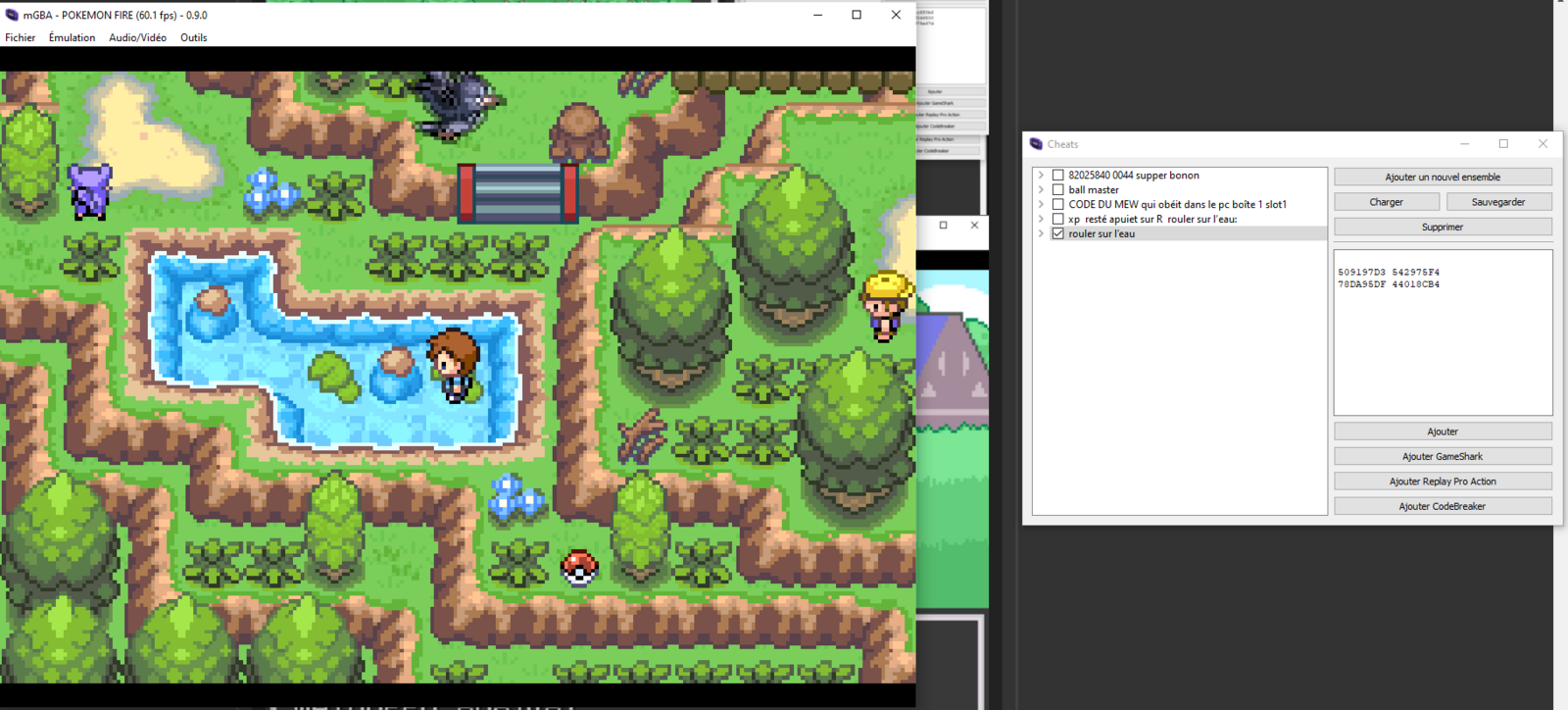Maximize the Cheats window
The width and height of the screenshot is (1568, 710).
(x=1503, y=144)
